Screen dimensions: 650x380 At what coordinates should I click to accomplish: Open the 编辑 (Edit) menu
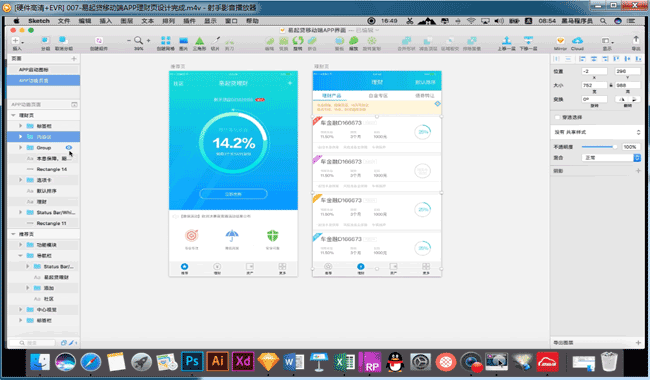pyautogui.click(x=85, y=21)
